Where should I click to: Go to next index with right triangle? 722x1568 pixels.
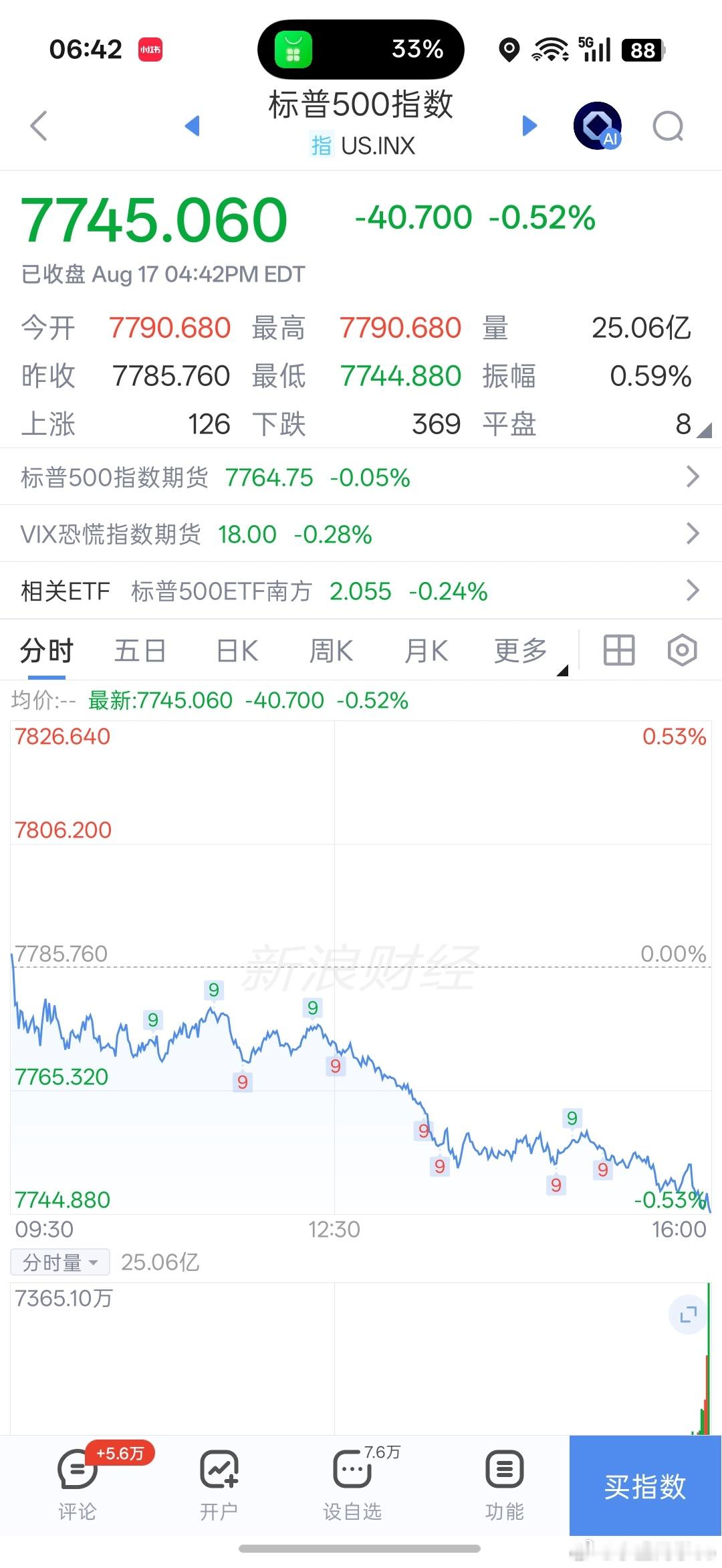coord(529,125)
